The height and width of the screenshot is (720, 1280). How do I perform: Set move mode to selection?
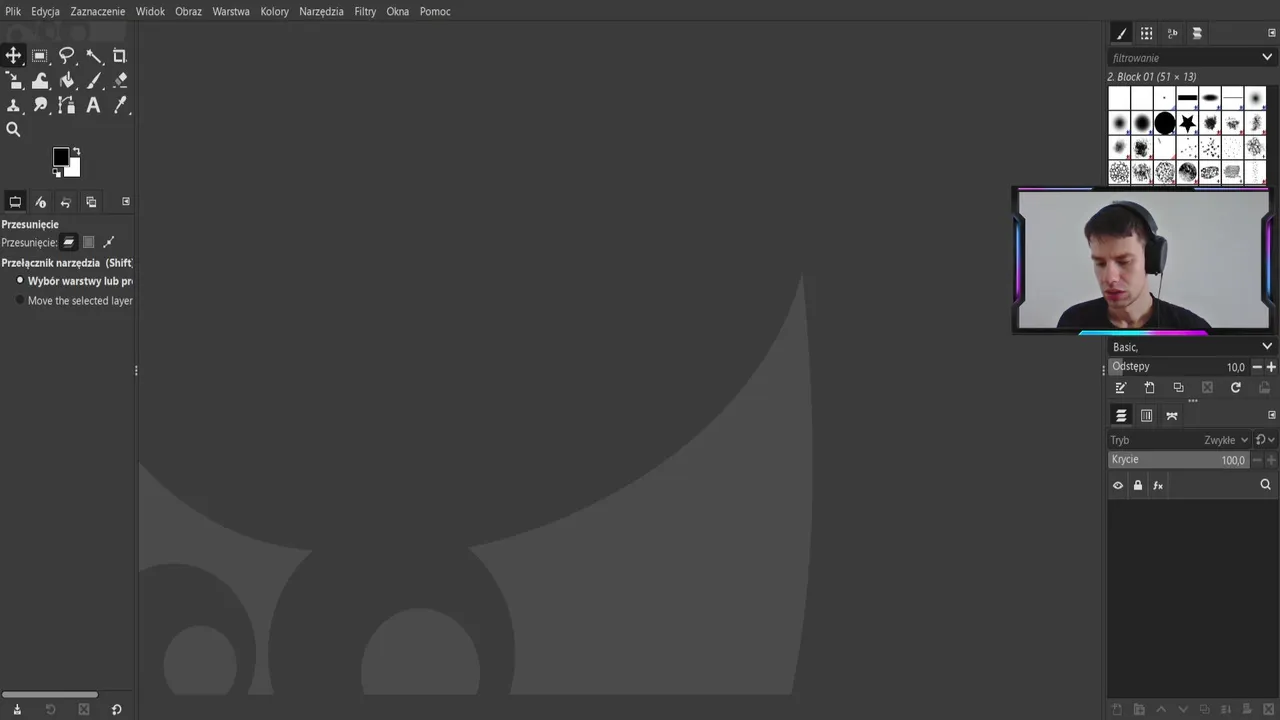(x=88, y=242)
